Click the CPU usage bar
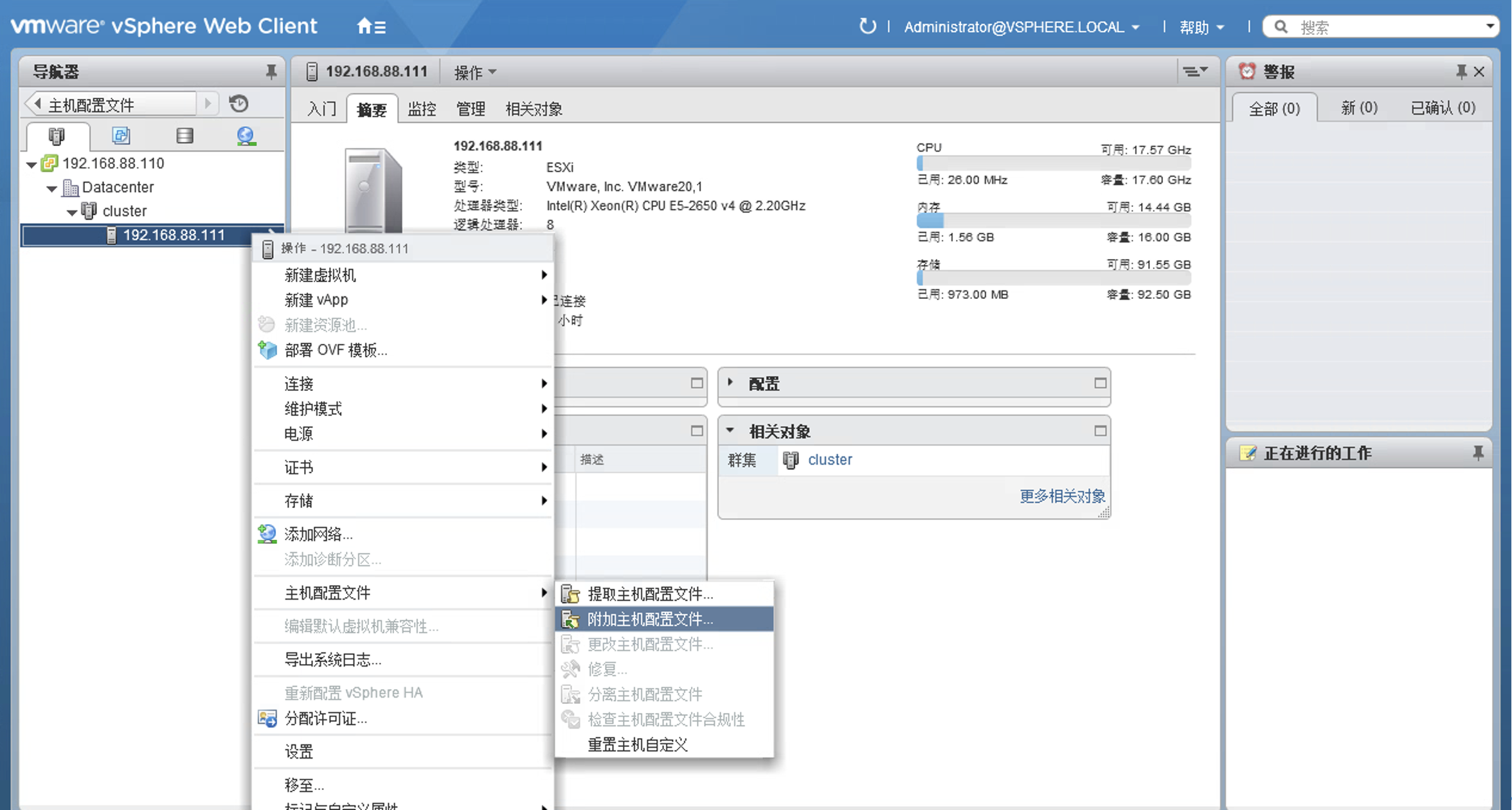Viewport: 1512px width, 810px height. pyautogui.click(x=1054, y=165)
